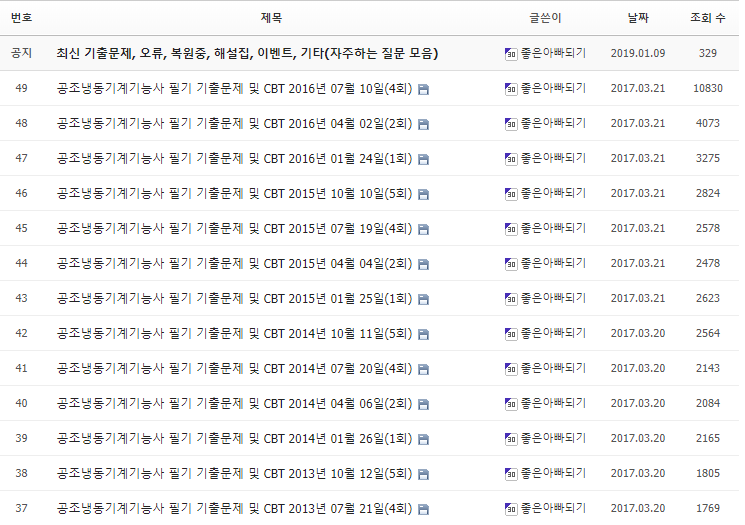Click the attachment icon on post 42
The image size is (745, 525).
[423, 334]
